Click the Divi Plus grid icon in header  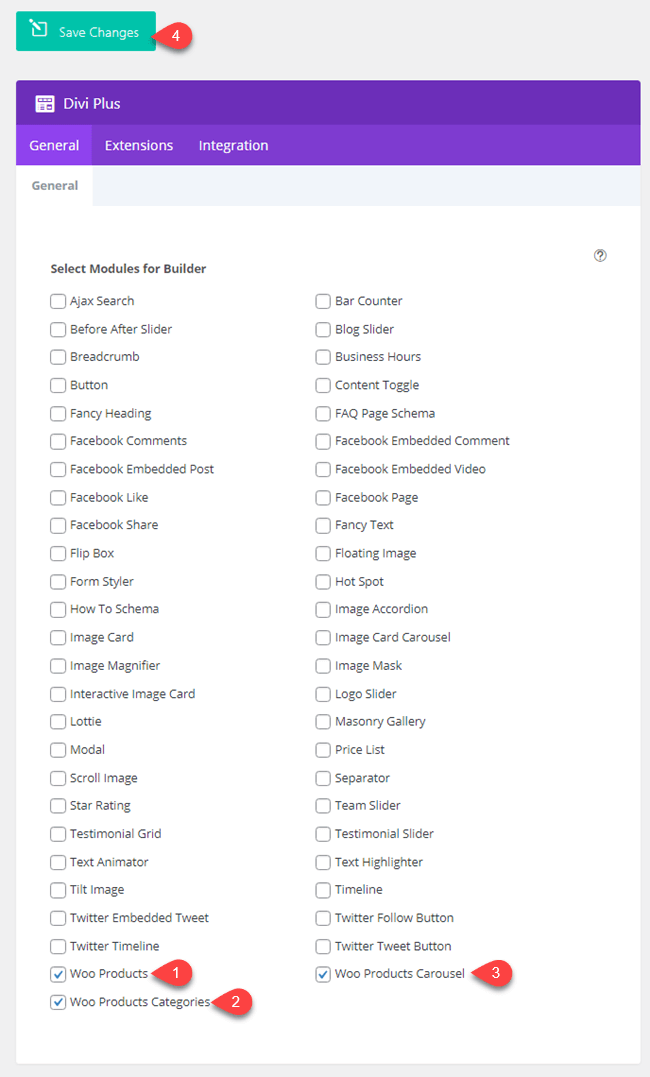point(44,104)
